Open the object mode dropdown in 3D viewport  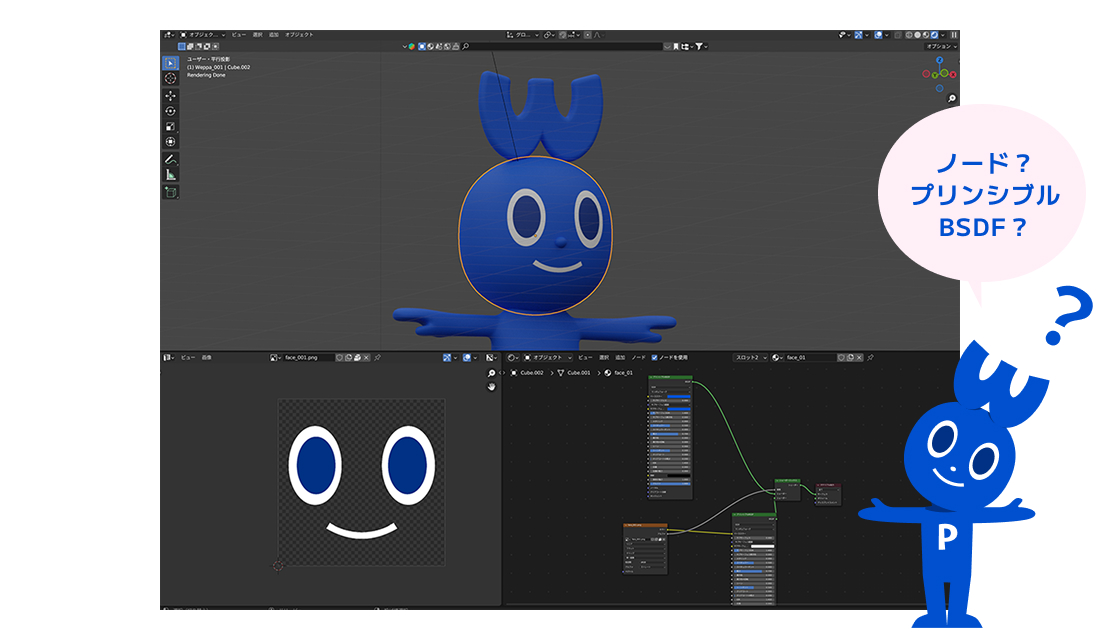click(204, 35)
